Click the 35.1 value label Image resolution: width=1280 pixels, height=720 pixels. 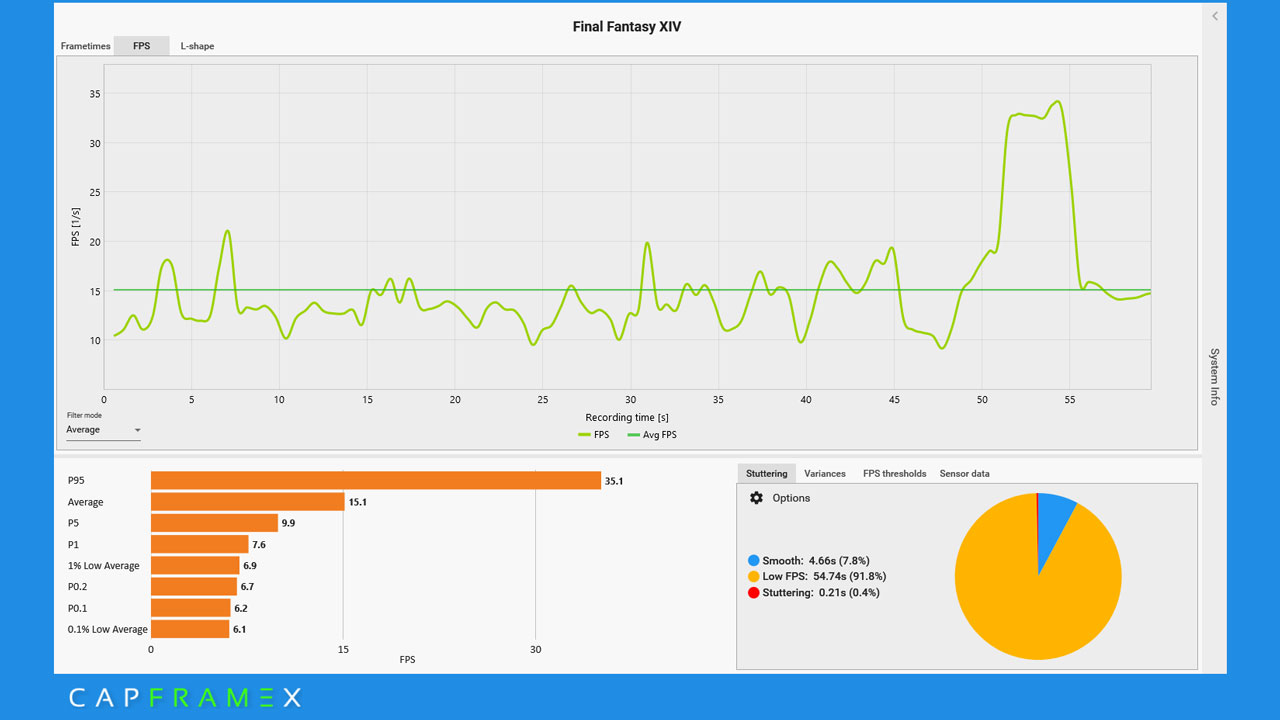[x=614, y=481]
